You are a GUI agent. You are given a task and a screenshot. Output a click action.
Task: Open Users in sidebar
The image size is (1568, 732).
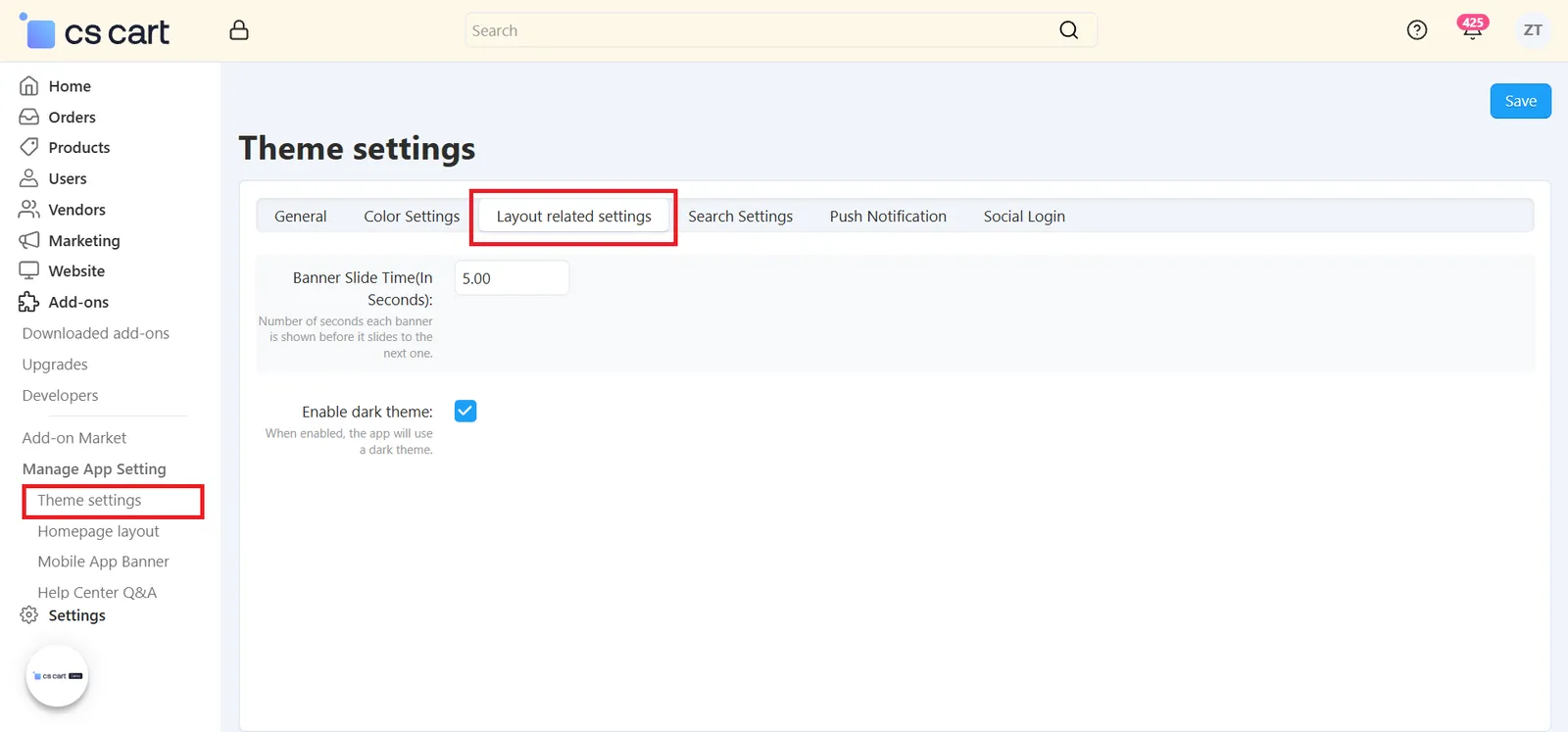pos(68,179)
